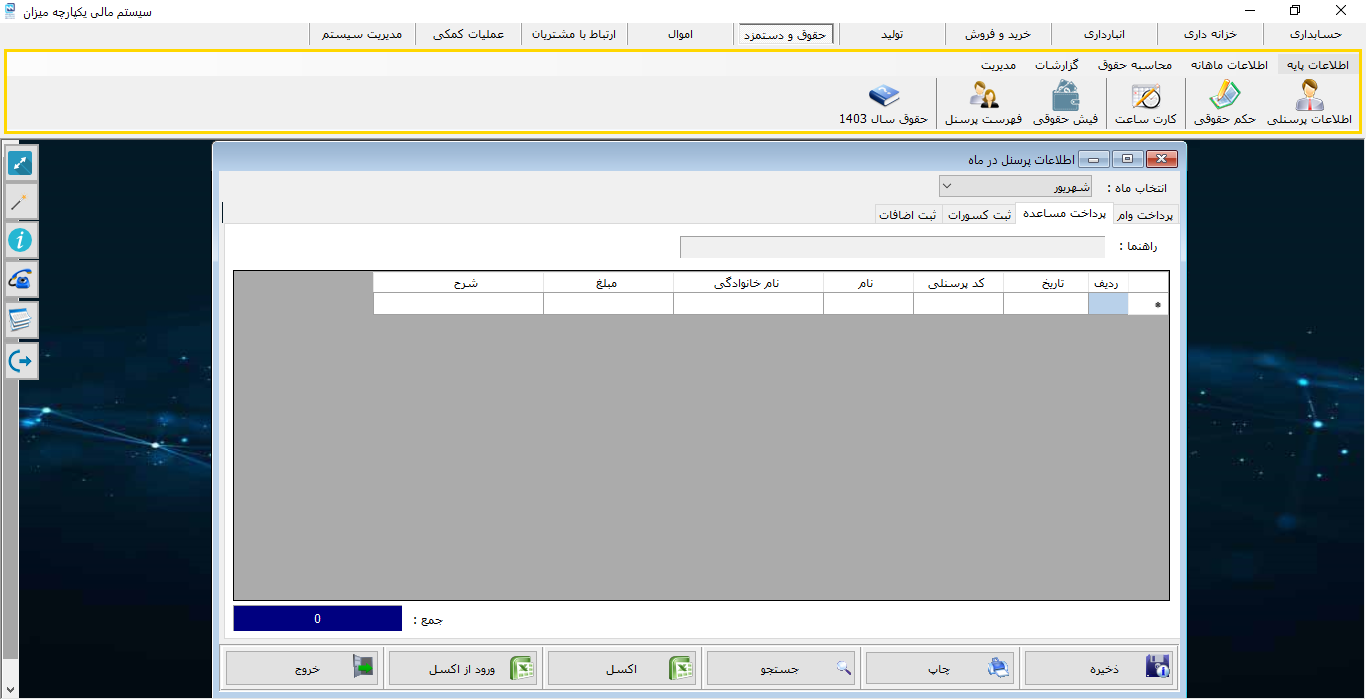Click اکسل export button

[x=621, y=668]
